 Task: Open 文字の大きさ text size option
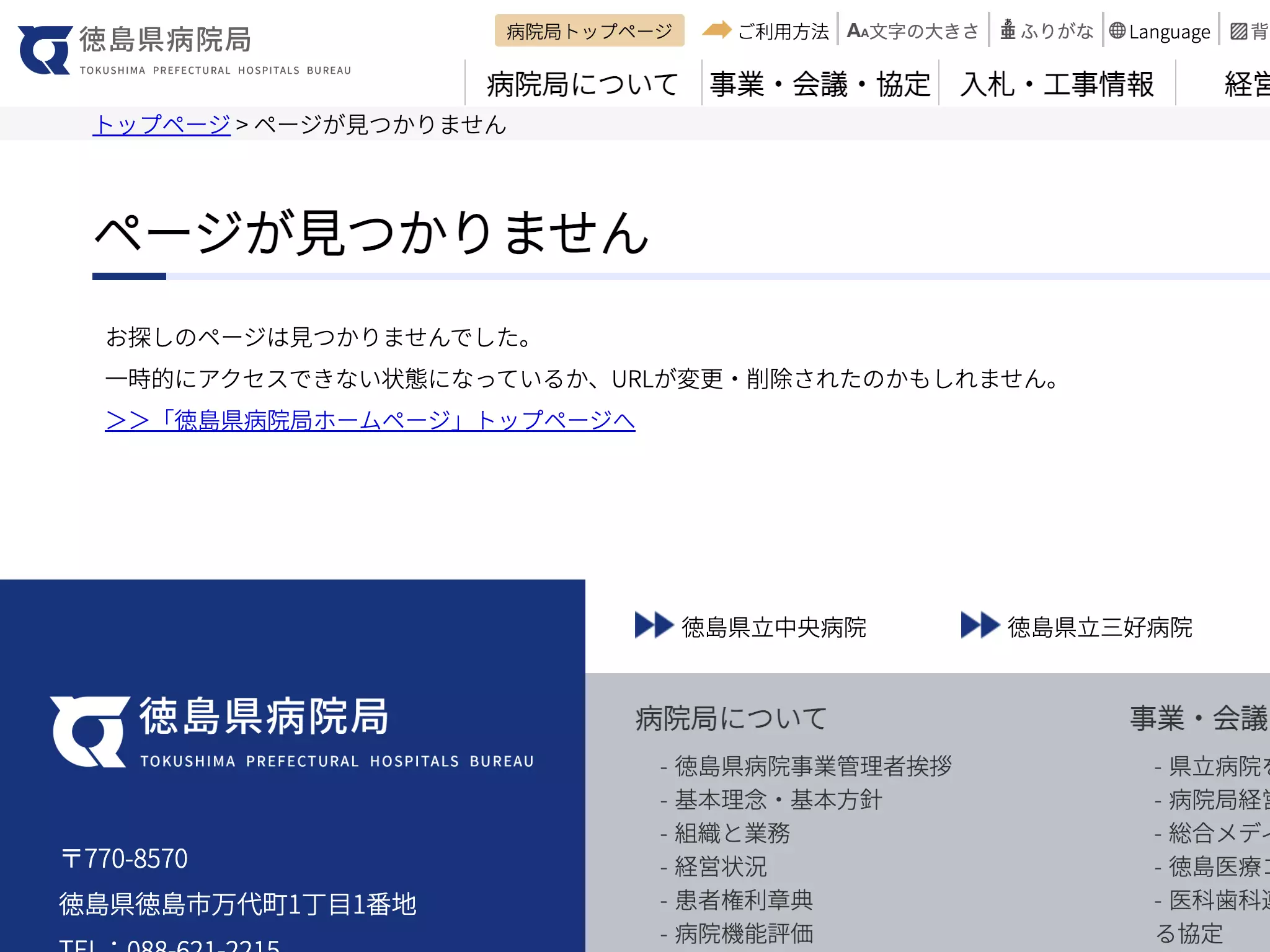(913, 31)
